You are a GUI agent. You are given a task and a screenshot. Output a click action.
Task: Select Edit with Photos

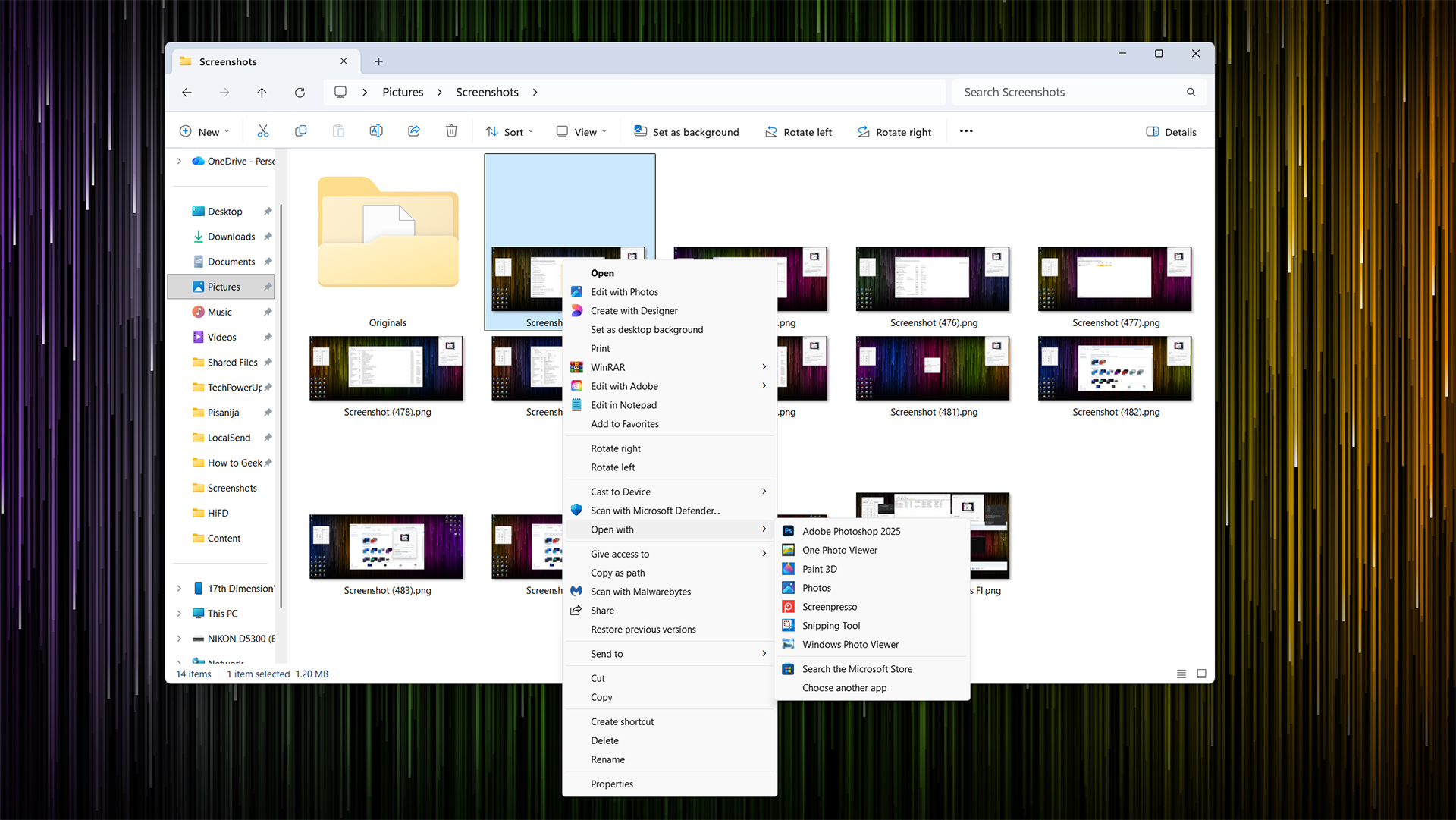[x=670, y=292]
